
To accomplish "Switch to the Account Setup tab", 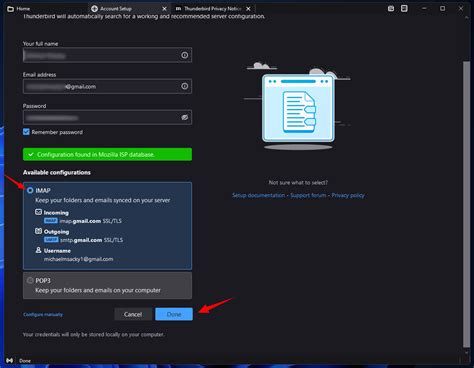I will [130, 9].
